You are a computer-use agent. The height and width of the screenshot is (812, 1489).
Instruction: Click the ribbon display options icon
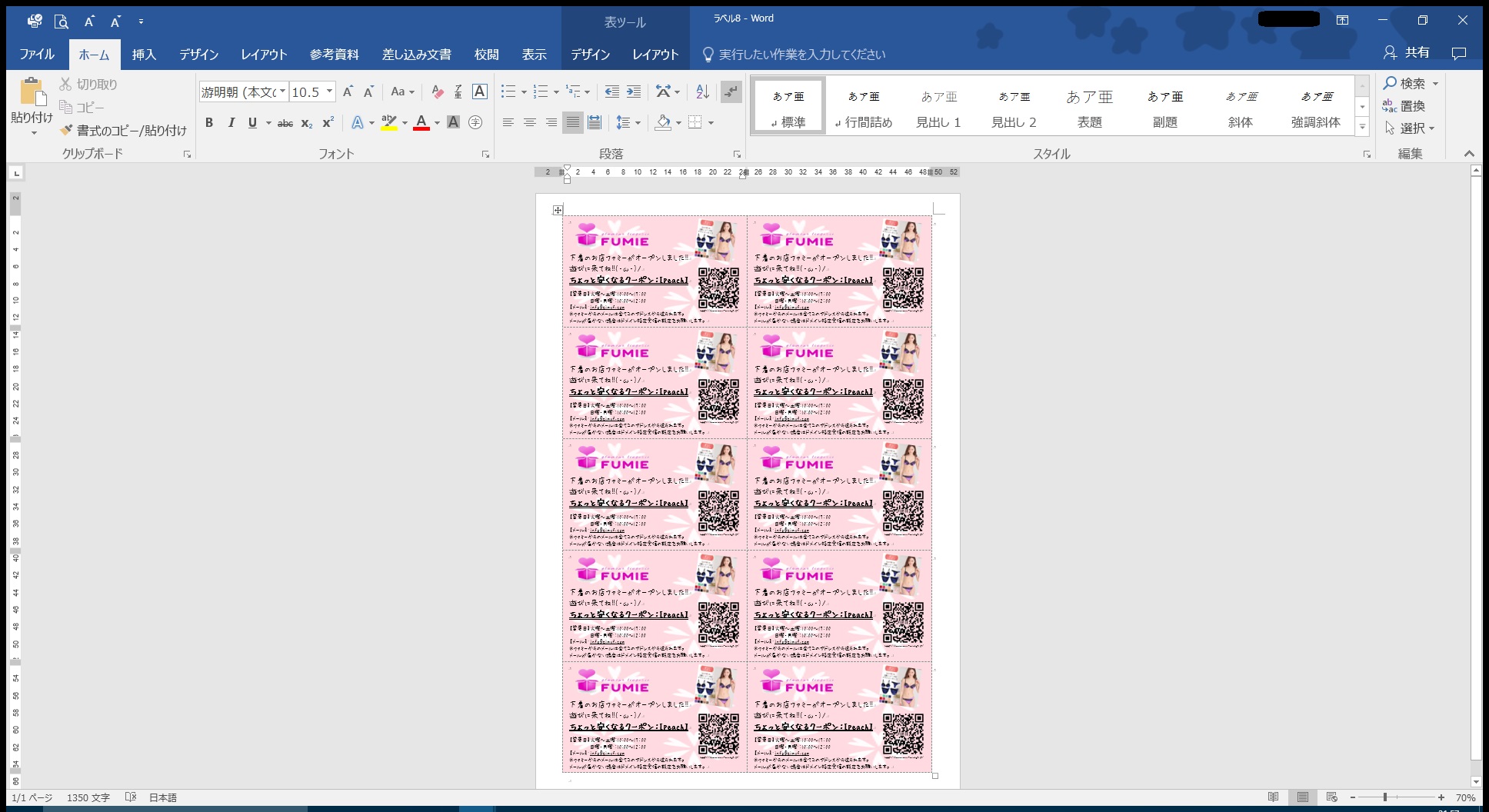point(1342,20)
